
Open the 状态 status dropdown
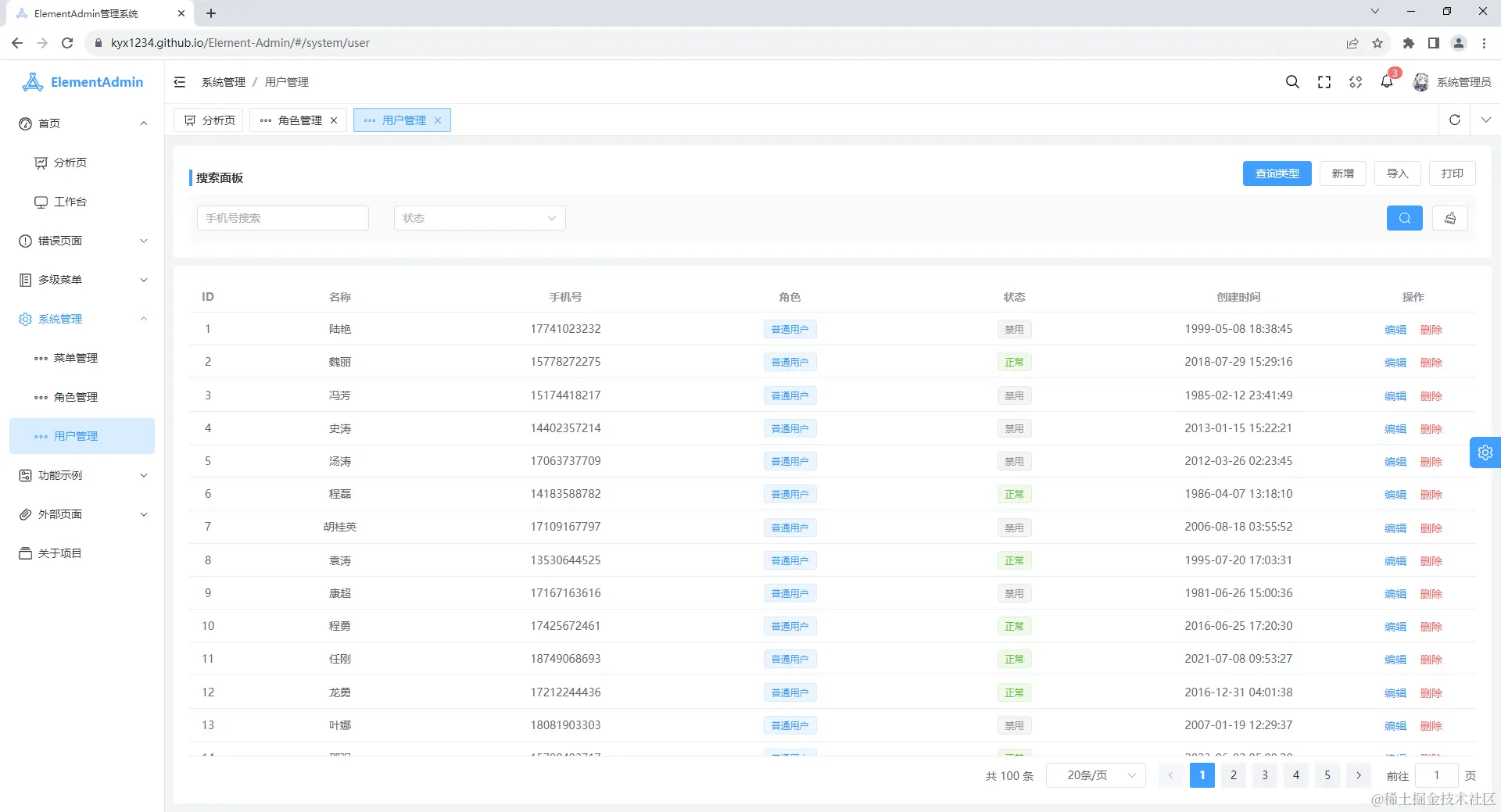[480, 218]
